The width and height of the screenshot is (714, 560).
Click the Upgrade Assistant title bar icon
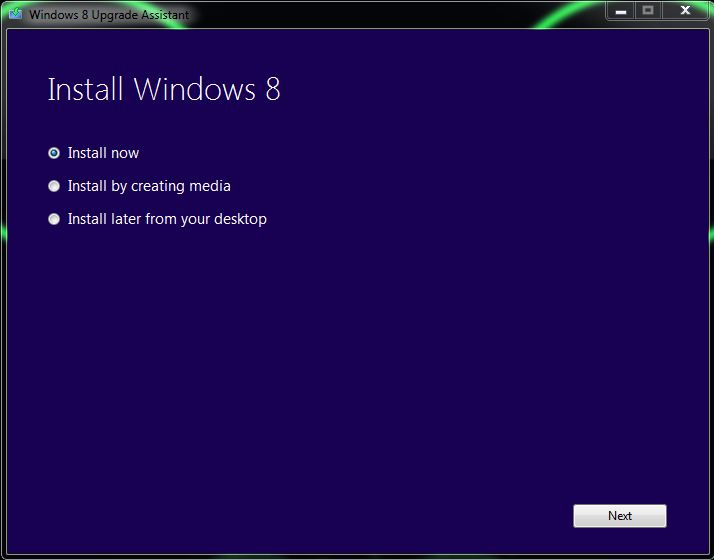click(16, 13)
